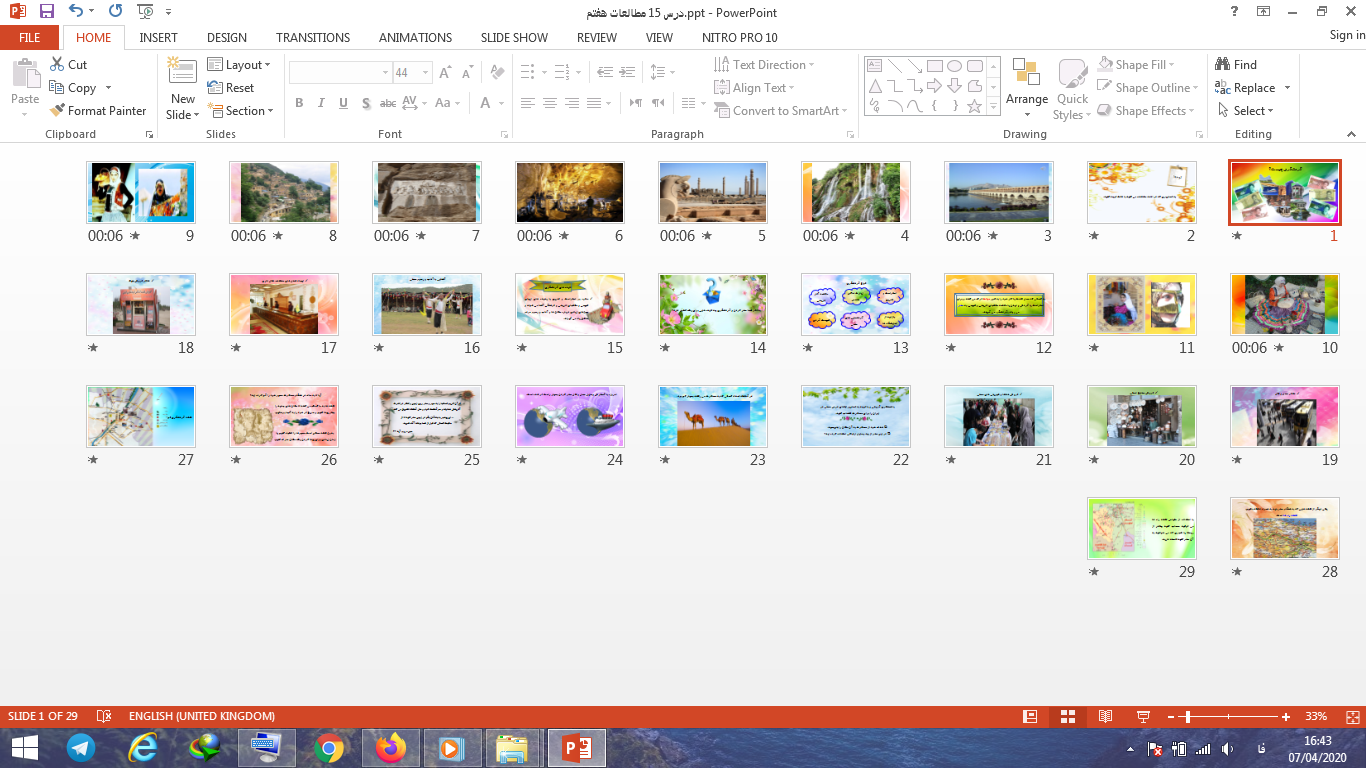The width and height of the screenshot is (1366, 768).
Task: Click the Format Painter brush icon
Action: point(58,111)
